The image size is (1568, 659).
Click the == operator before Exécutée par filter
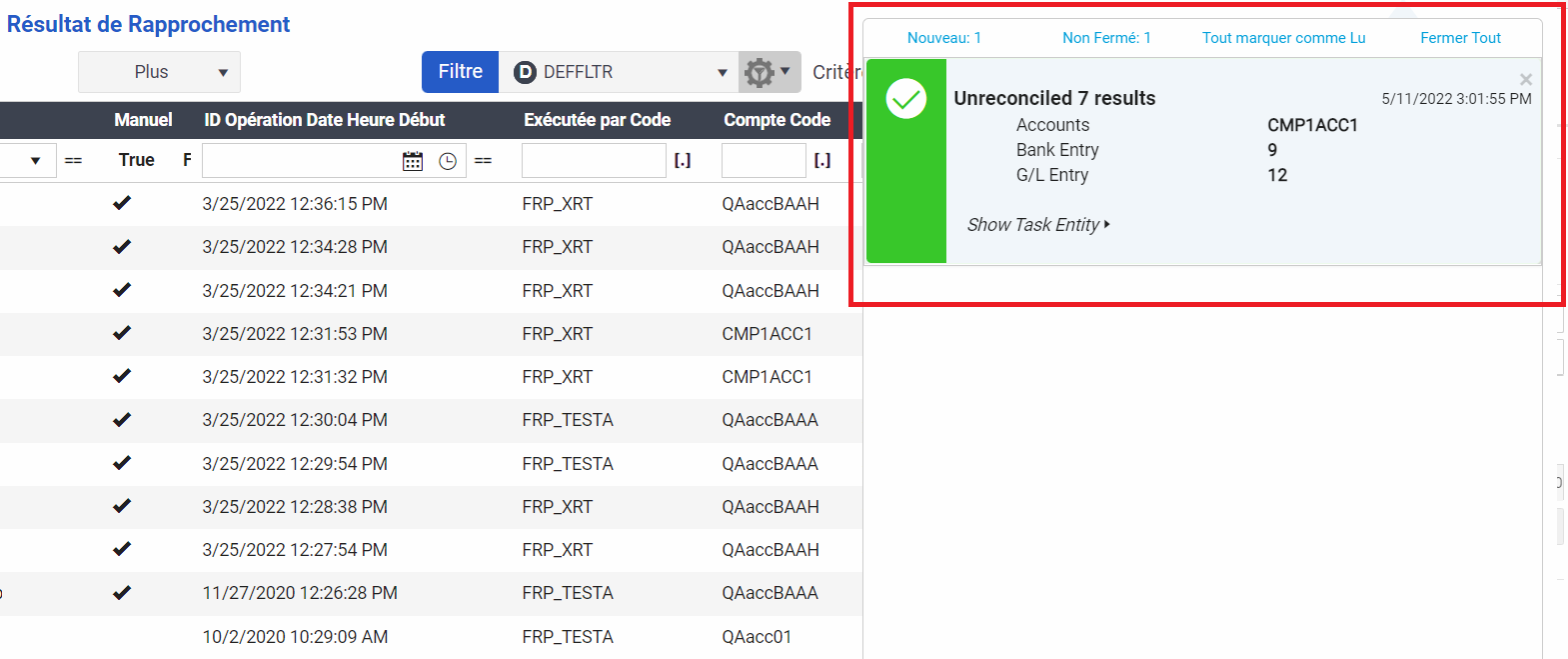(x=483, y=160)
